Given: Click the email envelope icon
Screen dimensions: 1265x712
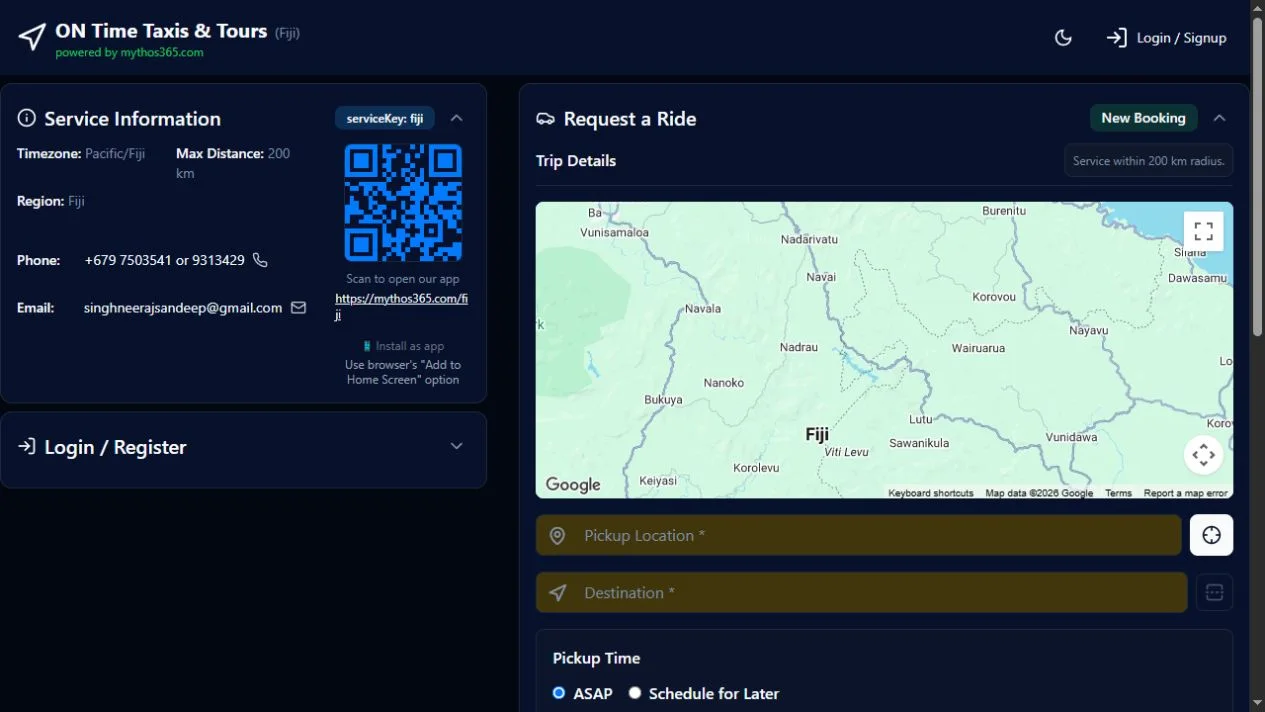Looking at the screenshot, I should (x=298, y=308).
